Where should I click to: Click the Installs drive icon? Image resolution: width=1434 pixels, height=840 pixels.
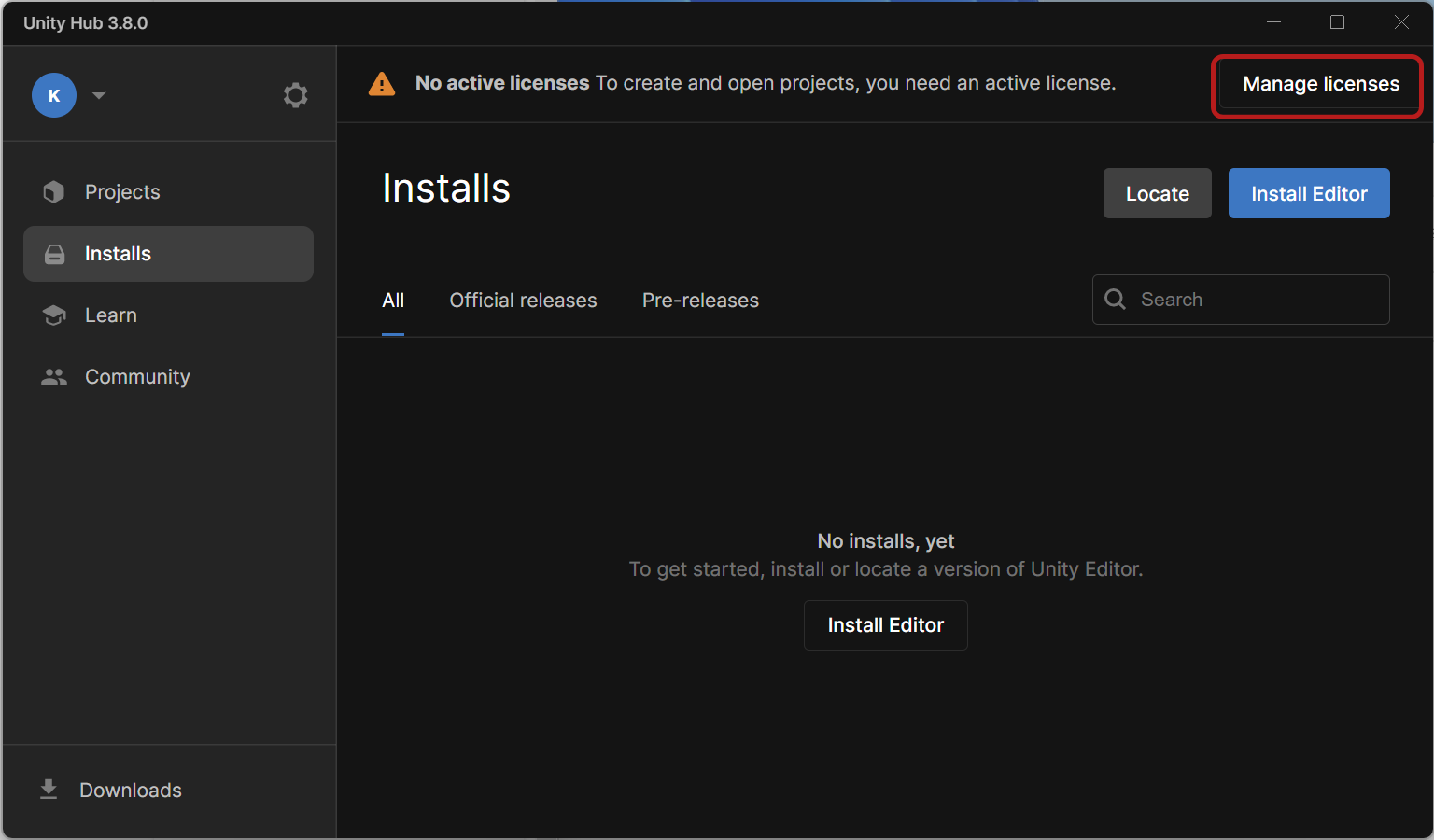[55, 254]
